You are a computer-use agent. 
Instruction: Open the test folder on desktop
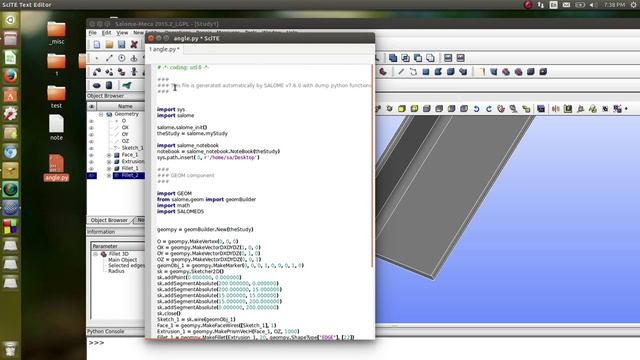click(x=56, y=97)
